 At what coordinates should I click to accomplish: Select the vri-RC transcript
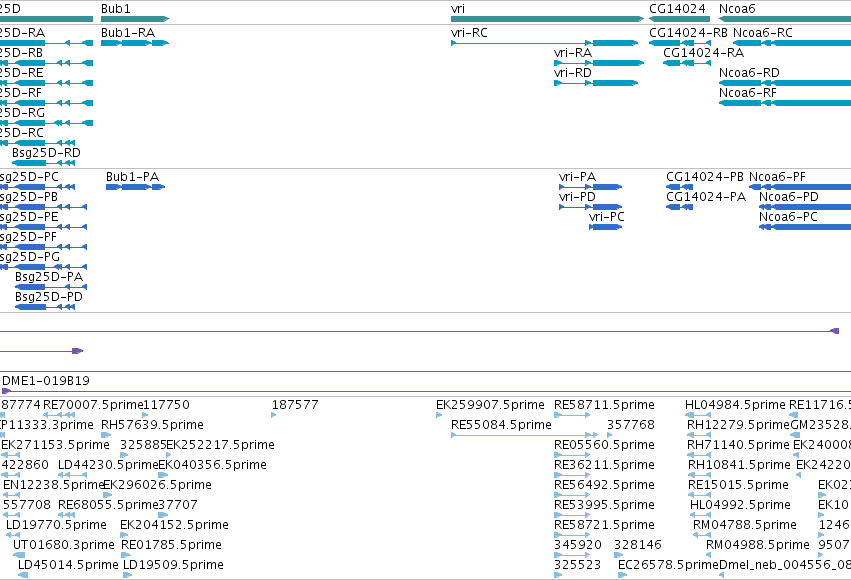click(x=544, y=43)
